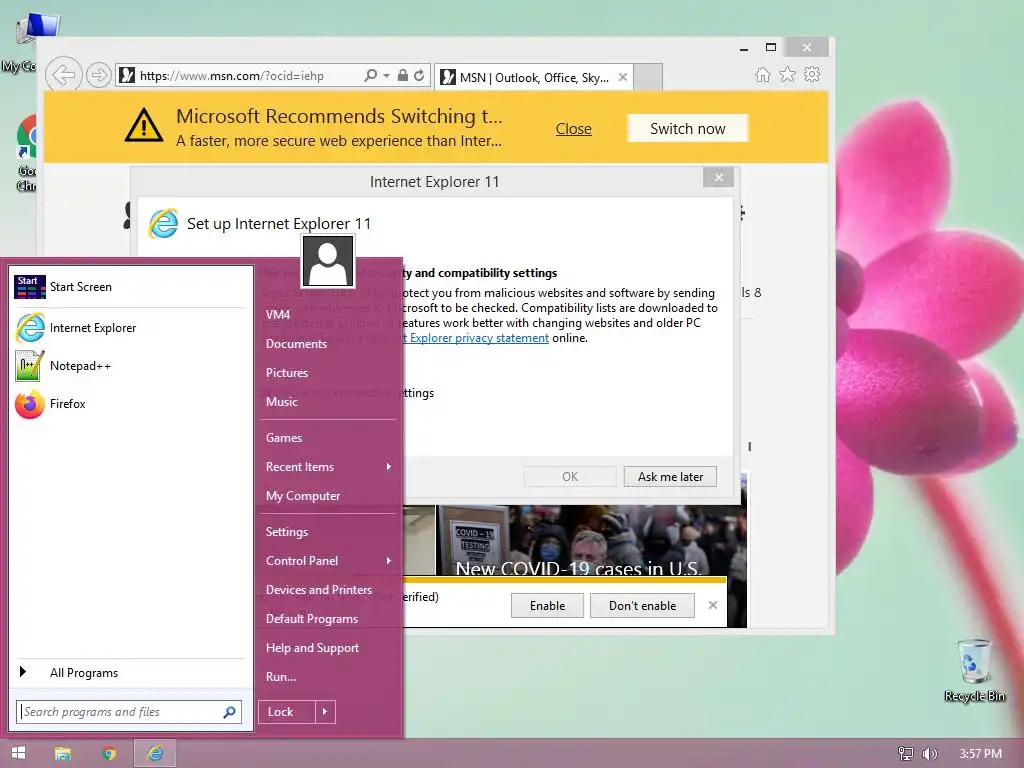Open Explorer privacy statement link

tap(475, 338)
